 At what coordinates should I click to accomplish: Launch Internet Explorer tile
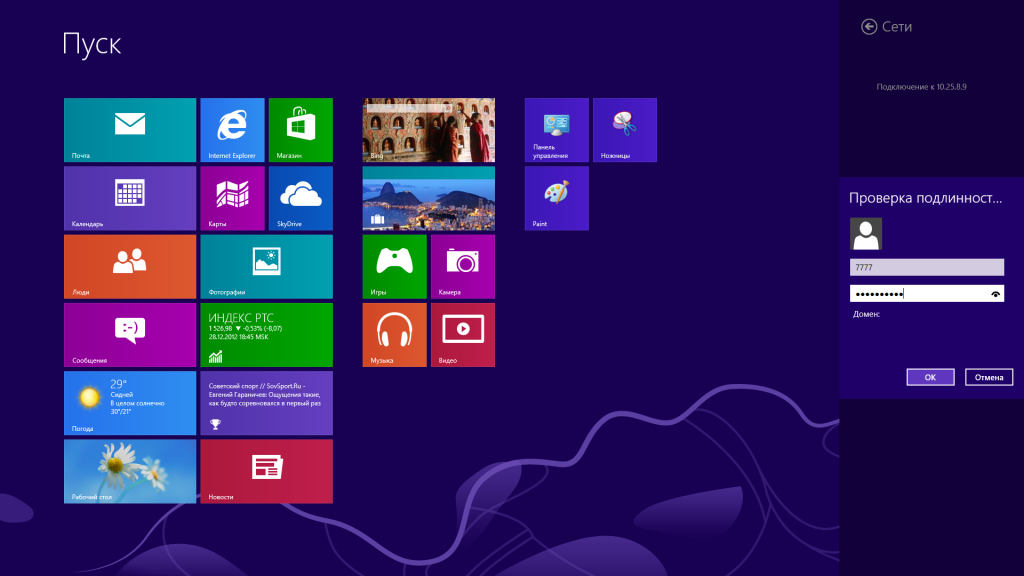tap(232, 130)
